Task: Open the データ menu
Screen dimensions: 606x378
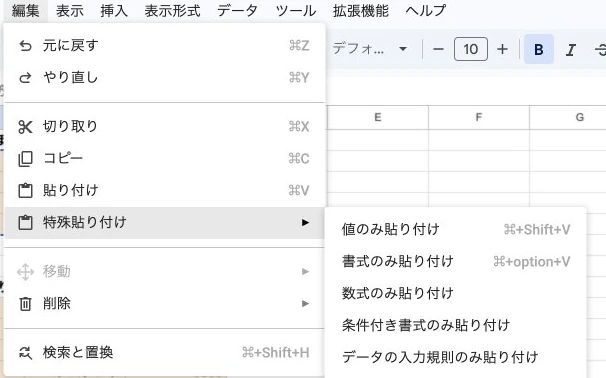Action: [237, 10]
